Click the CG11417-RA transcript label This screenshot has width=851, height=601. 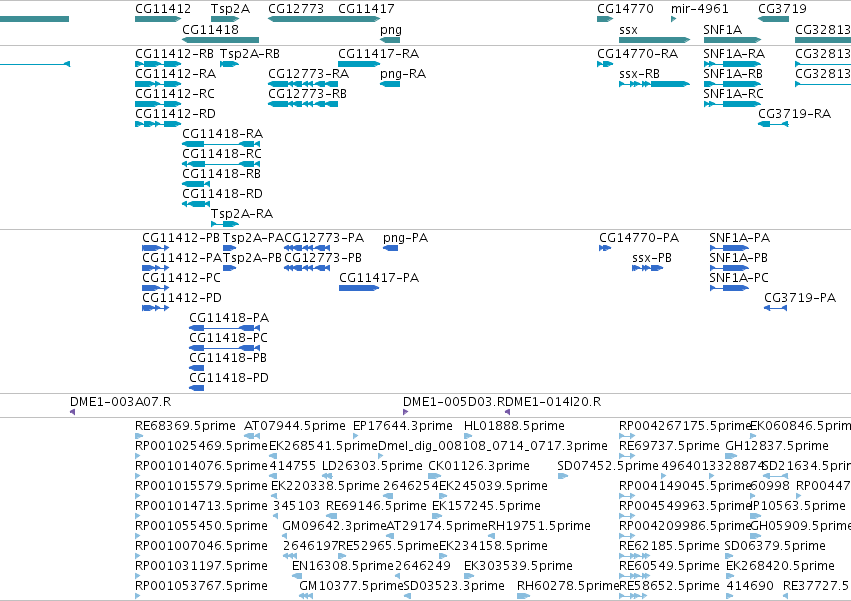pyautogui.click(x=378, y=54)
